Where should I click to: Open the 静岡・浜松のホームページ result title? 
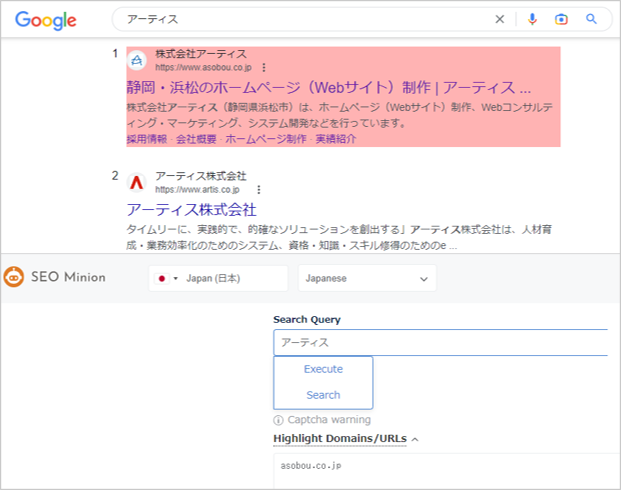tap(328, 88)
